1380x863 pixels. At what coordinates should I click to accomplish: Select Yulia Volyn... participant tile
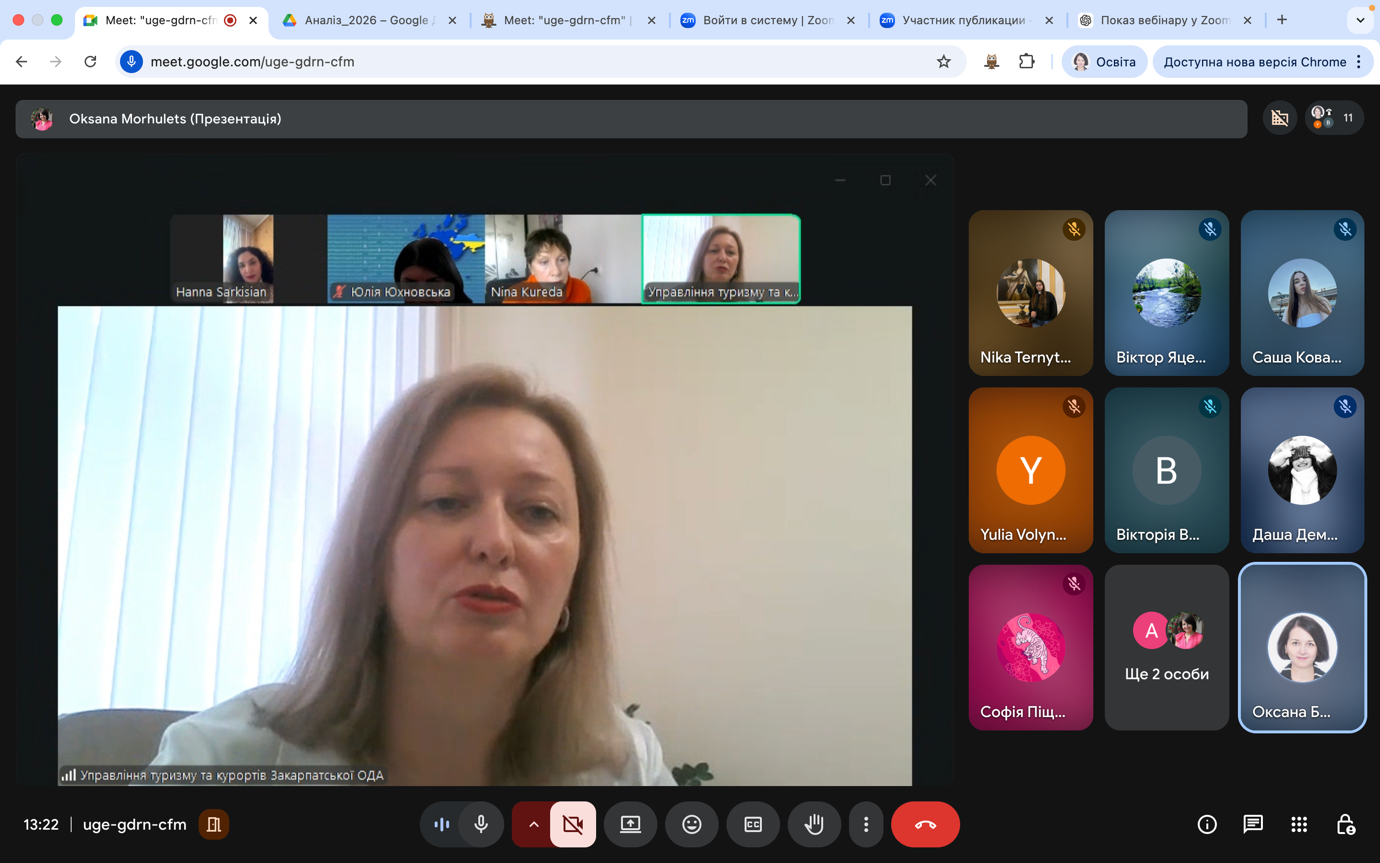click(1031, 470)
